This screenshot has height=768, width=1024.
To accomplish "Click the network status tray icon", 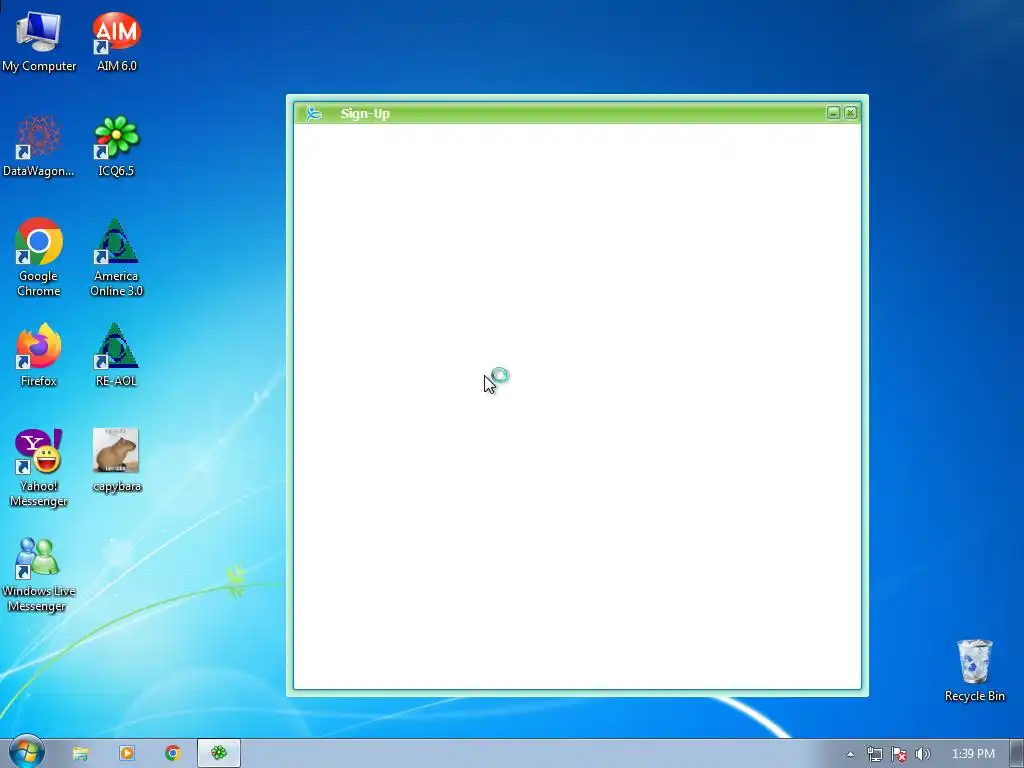I will pos(874,754).
